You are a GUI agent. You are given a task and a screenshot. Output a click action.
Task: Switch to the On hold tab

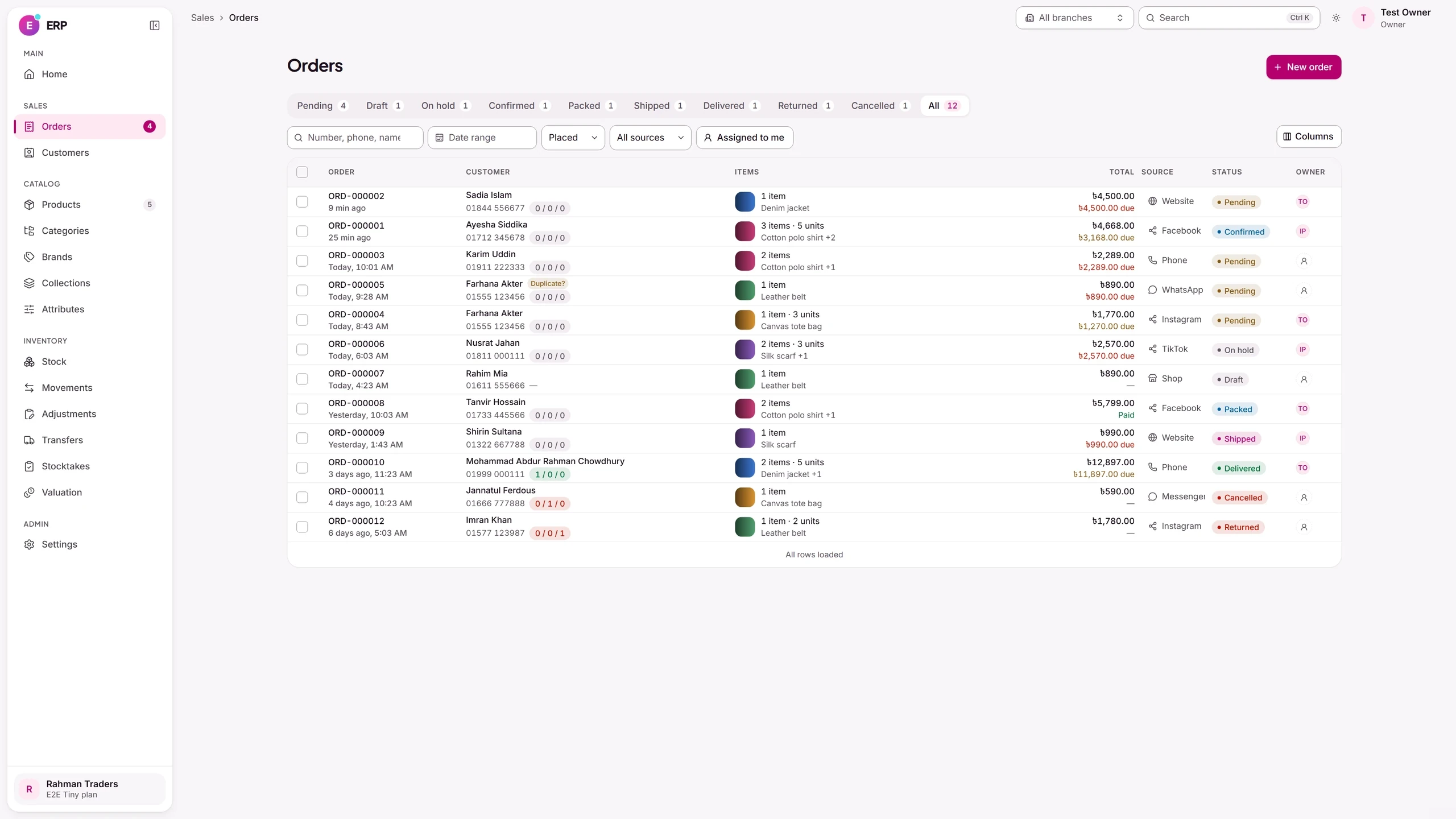[x=446, y=106]
